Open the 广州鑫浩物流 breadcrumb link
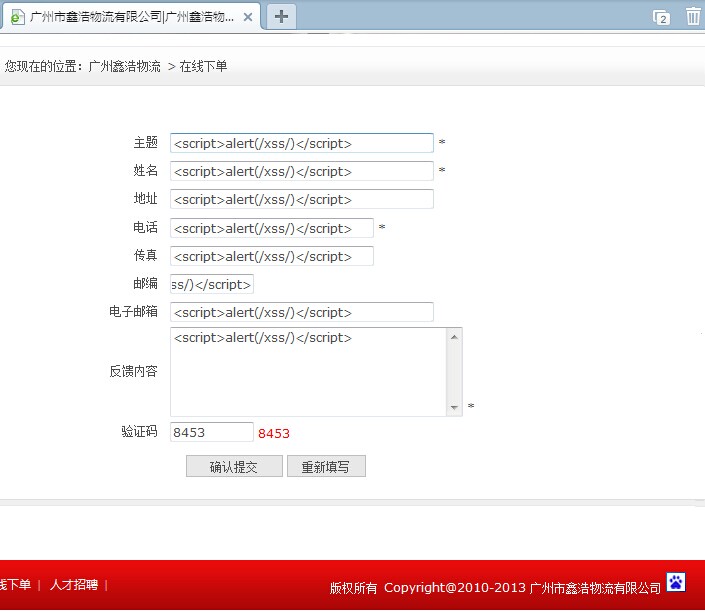Viewport: 705px width, 613px height. (125, 67)
